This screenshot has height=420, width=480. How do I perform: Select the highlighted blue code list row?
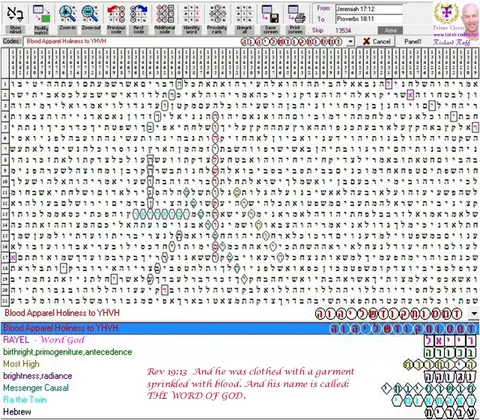pos(239,328)
